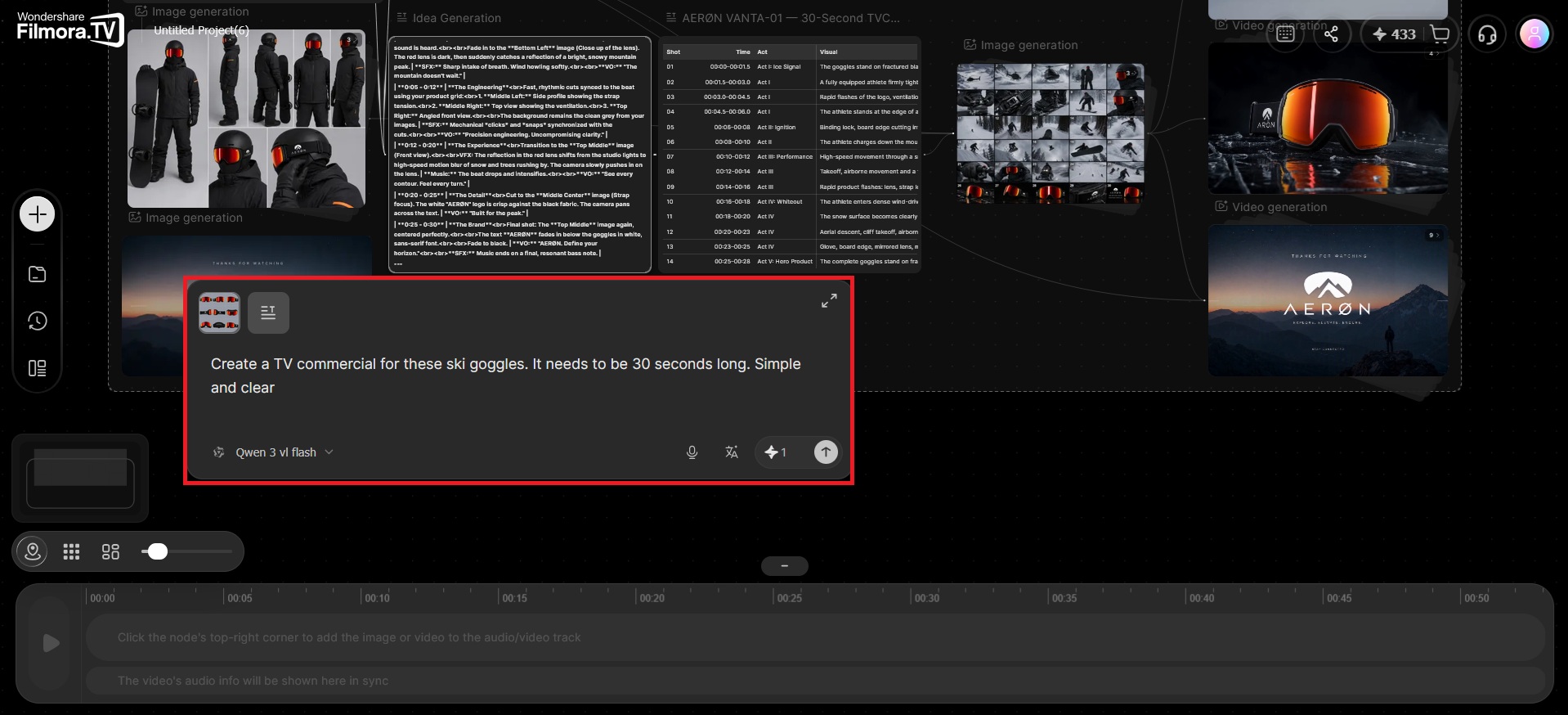The width and height of the screenshot is (1568, 715).
Task: Open the project folder icon in sidebar
Action: pyautogui.click(x=37, y=274)
